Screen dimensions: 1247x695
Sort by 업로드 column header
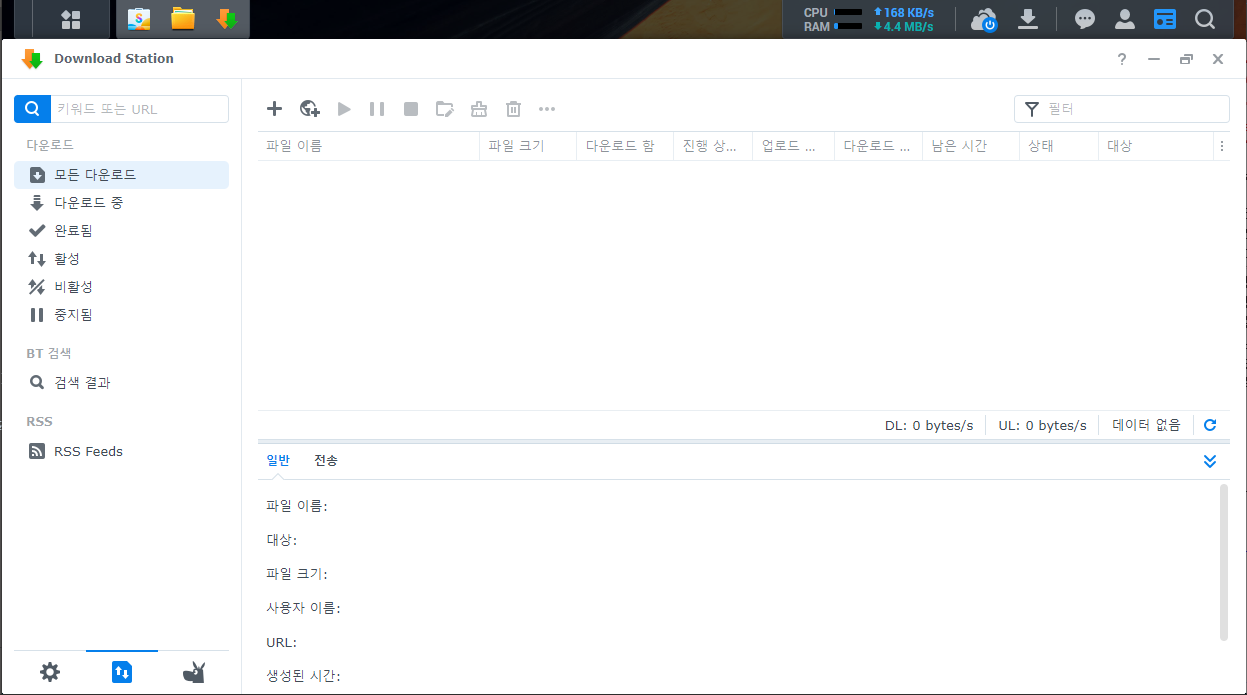(794, 146)
